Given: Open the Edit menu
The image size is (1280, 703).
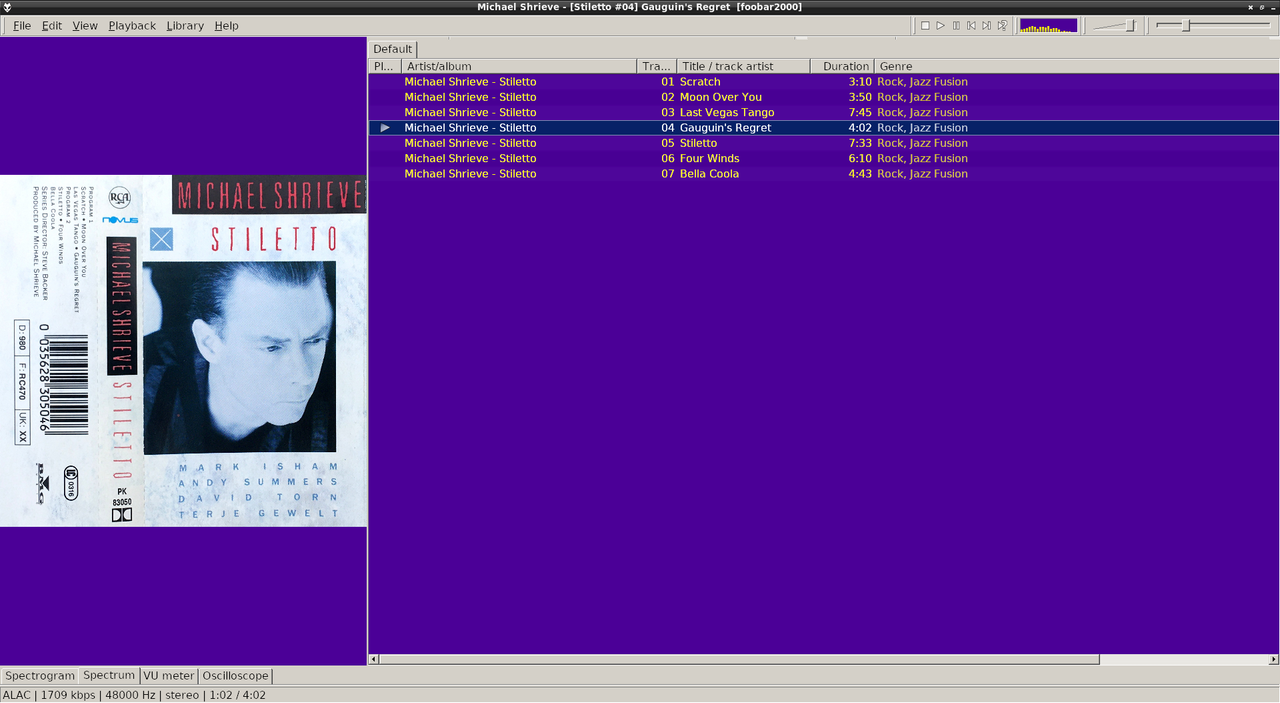Looking at the screenshot, I should 51,25.
